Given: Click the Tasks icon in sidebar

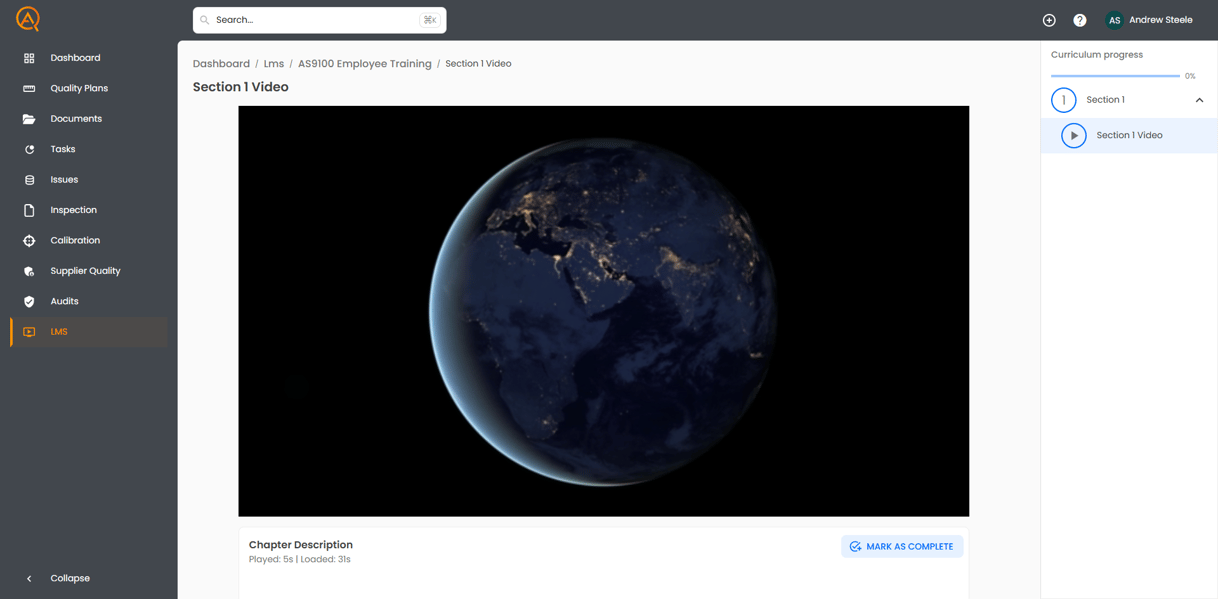Looking at the screenshot, I should (x=29, y=149).
